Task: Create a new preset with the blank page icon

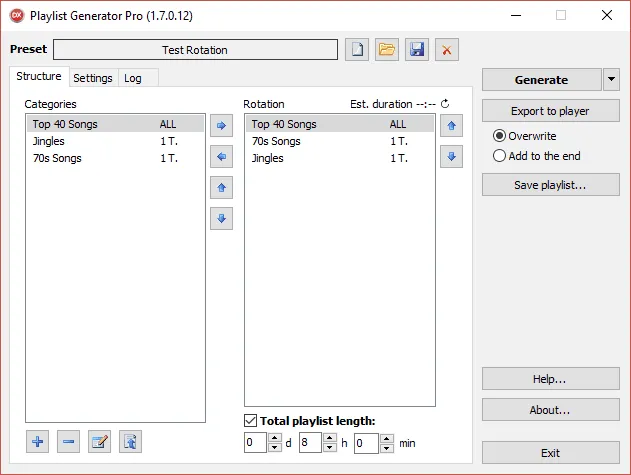Action: coord(357,50)
